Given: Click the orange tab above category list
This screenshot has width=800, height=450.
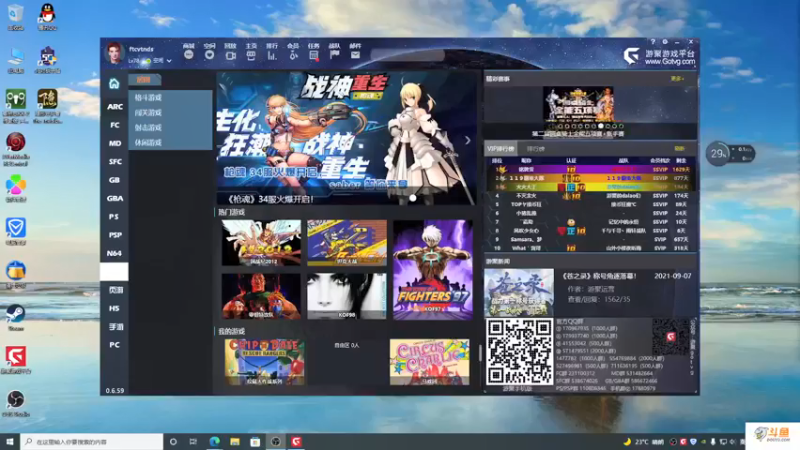Looking at the screenshot, I should pyautogui.click(x=144, y=80).
